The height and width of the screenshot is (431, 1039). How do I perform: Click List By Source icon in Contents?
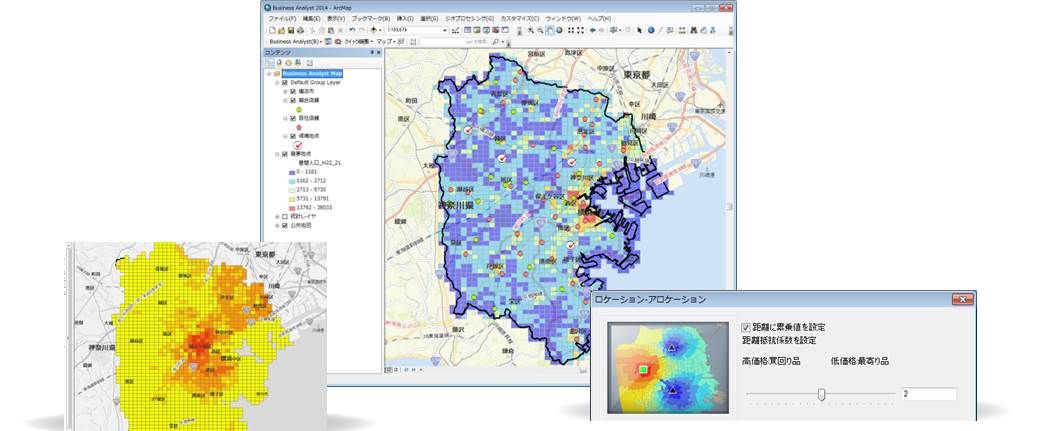pos(279,62)
